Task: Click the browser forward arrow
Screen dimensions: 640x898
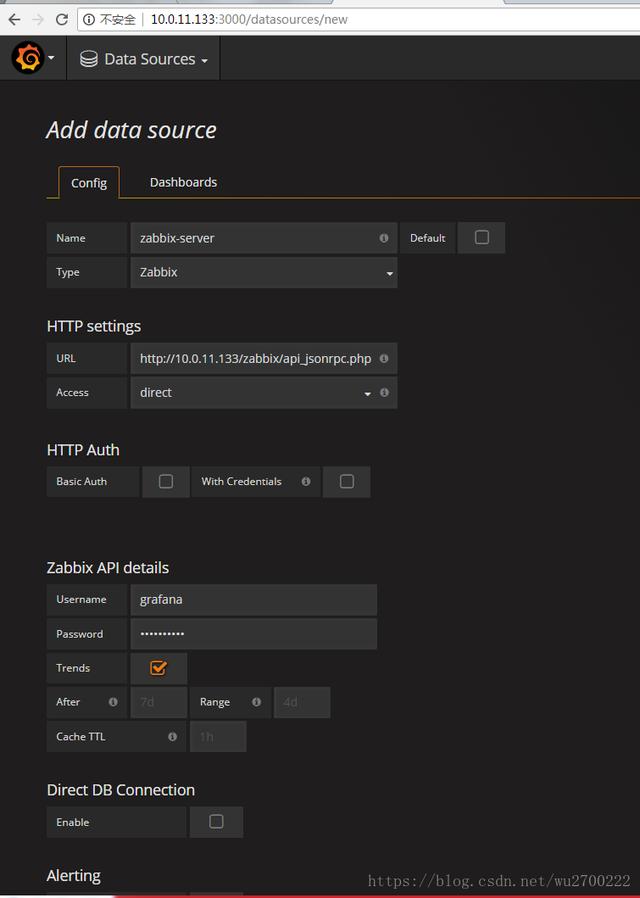Action: pyautogui.click(x=38, y=19)
